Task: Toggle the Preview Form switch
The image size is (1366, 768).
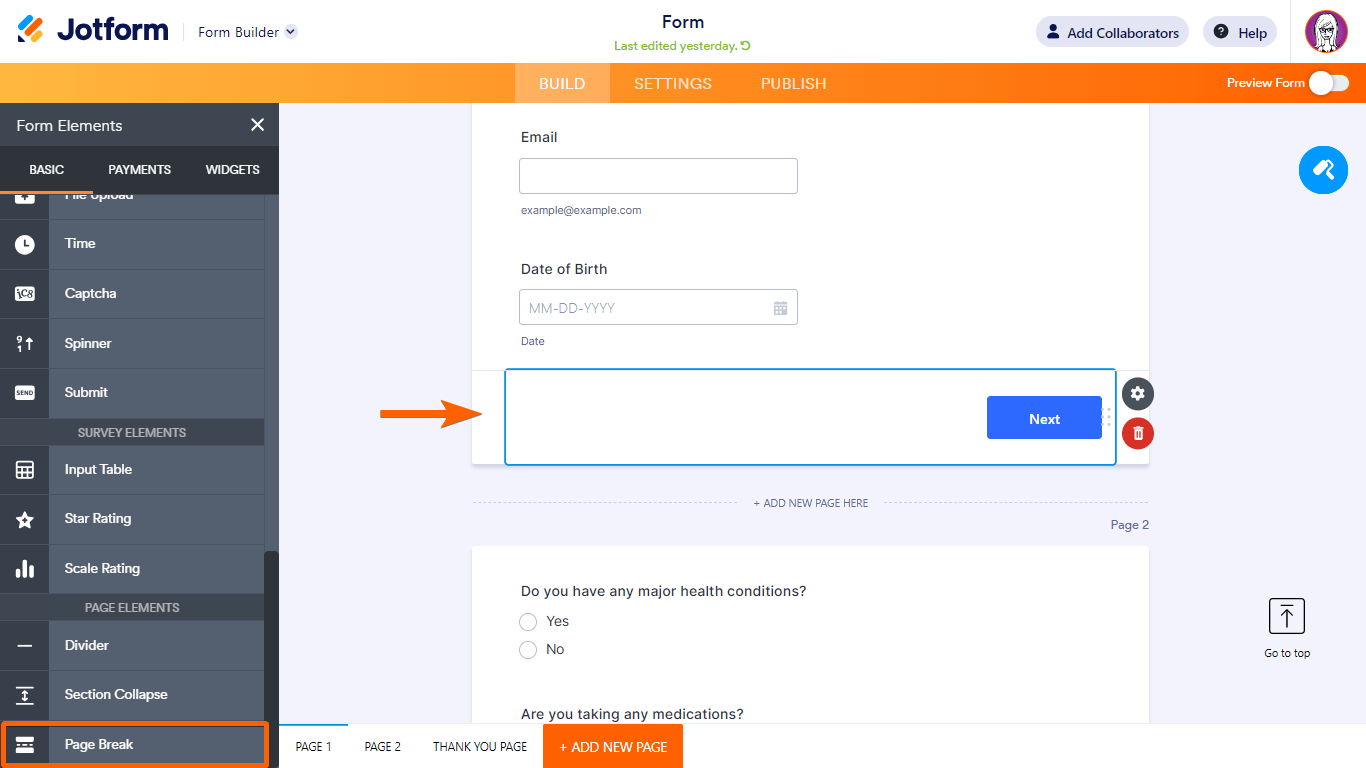Action: [1328, 83]
